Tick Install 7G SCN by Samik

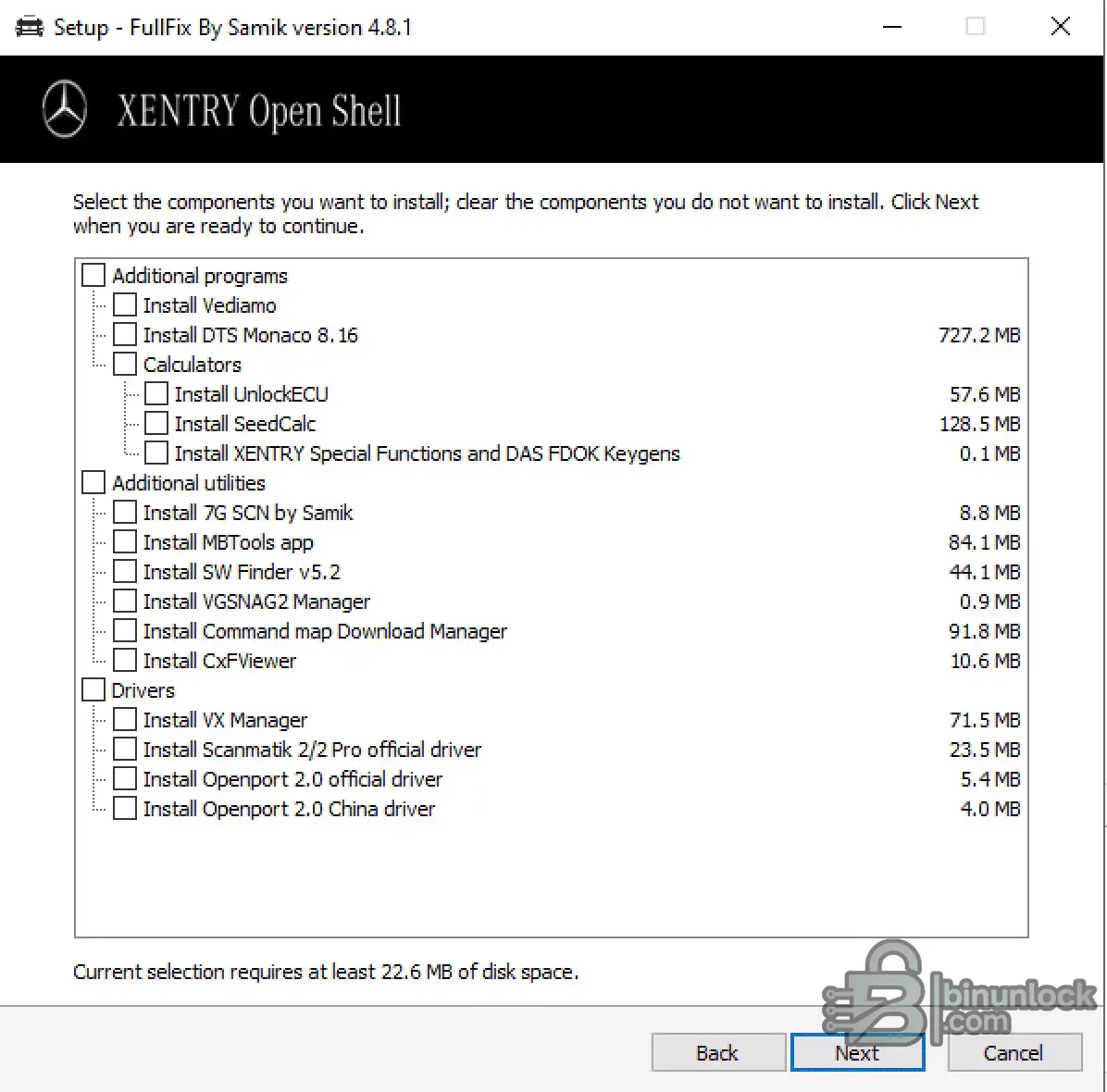125,513
